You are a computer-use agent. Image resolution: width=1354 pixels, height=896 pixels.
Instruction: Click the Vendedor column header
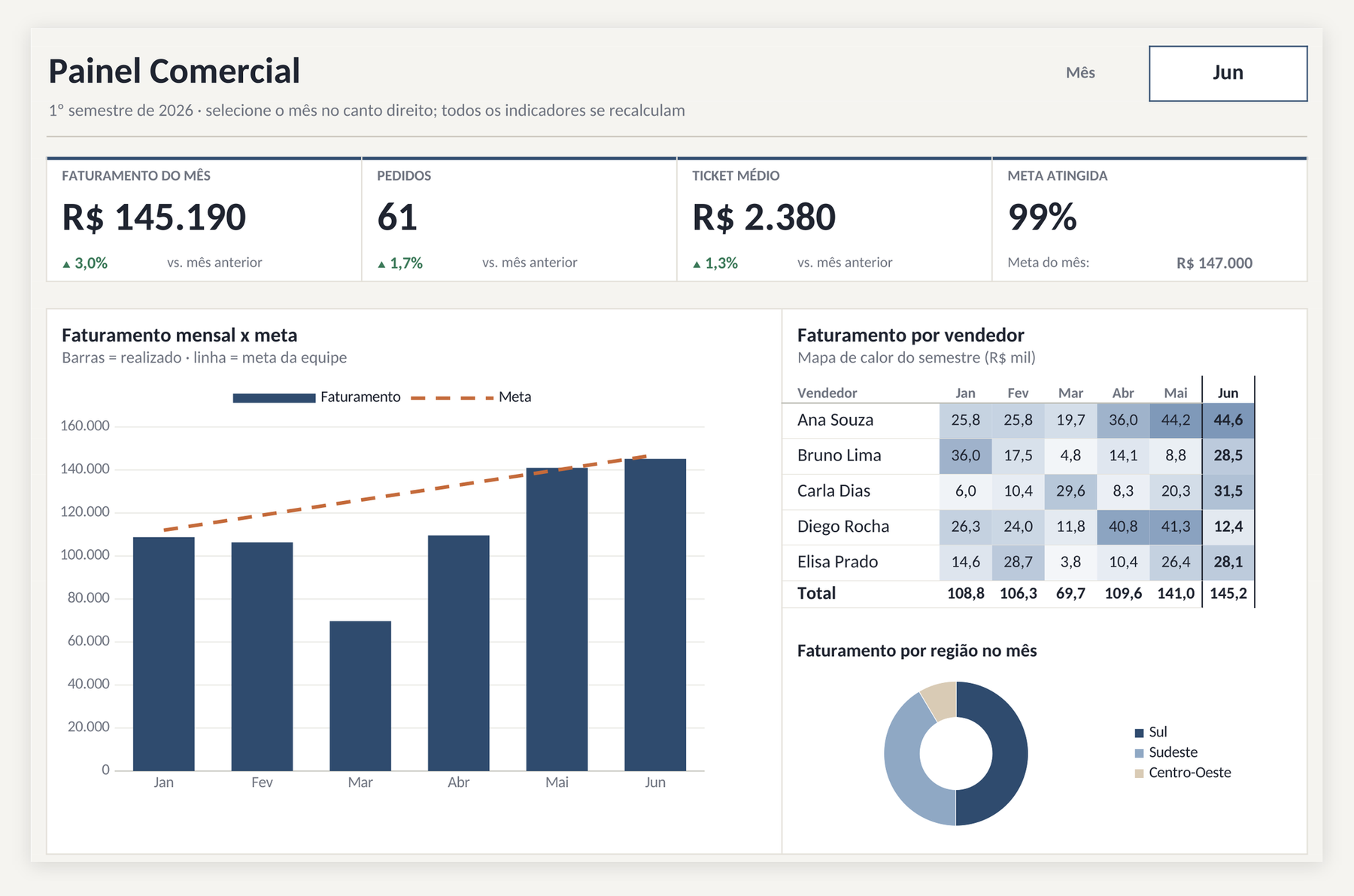(827, 393)
